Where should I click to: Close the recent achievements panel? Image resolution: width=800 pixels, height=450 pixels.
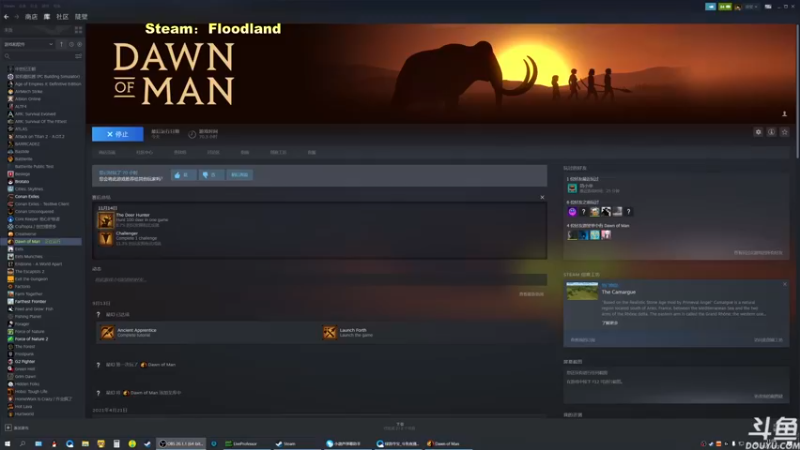542,197
